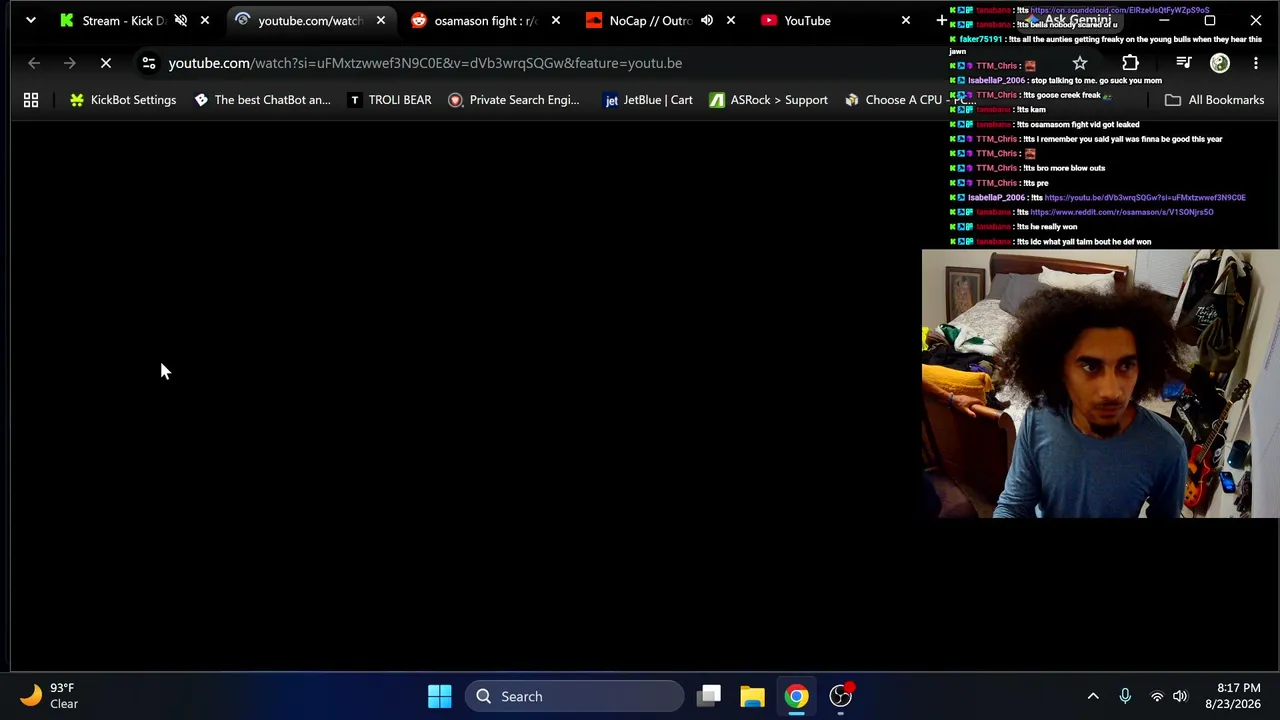Image resolution: width=1280 pixels, height=720 pixels.
Task: Open Task View from the taskbar
Action: 710,696
